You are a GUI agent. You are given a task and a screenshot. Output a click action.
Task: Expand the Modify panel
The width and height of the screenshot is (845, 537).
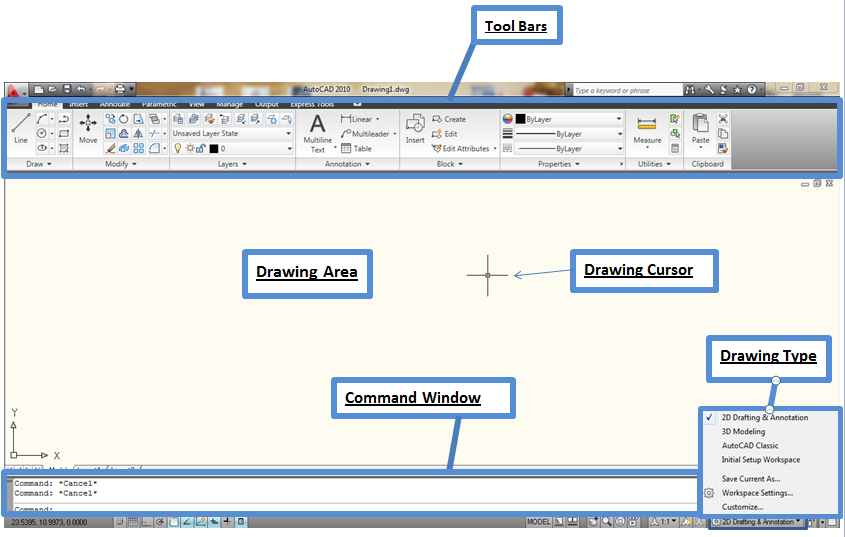[121, 164]
